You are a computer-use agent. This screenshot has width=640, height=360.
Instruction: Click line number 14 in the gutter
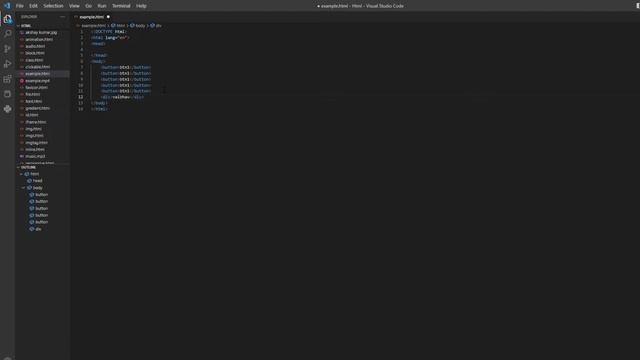[81, 109]
